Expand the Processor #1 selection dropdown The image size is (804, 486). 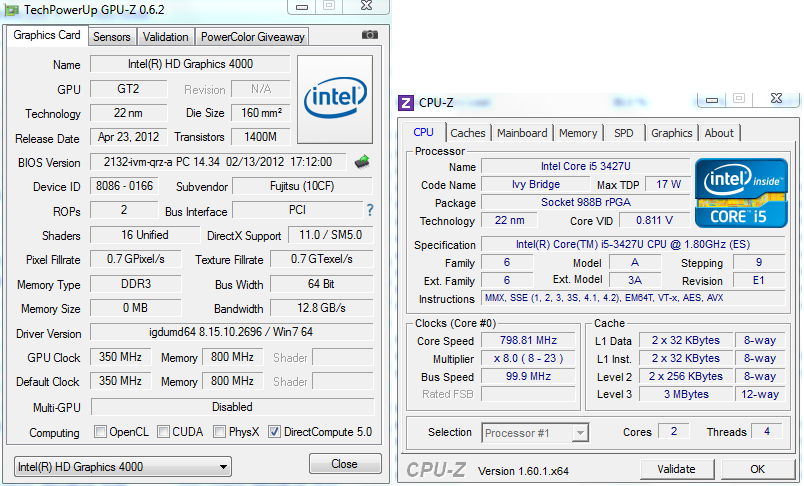(x=535, y=433)
